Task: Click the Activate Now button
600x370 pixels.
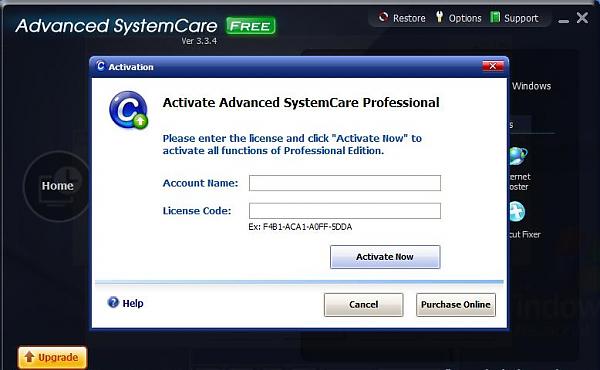Action: [385, 257]
